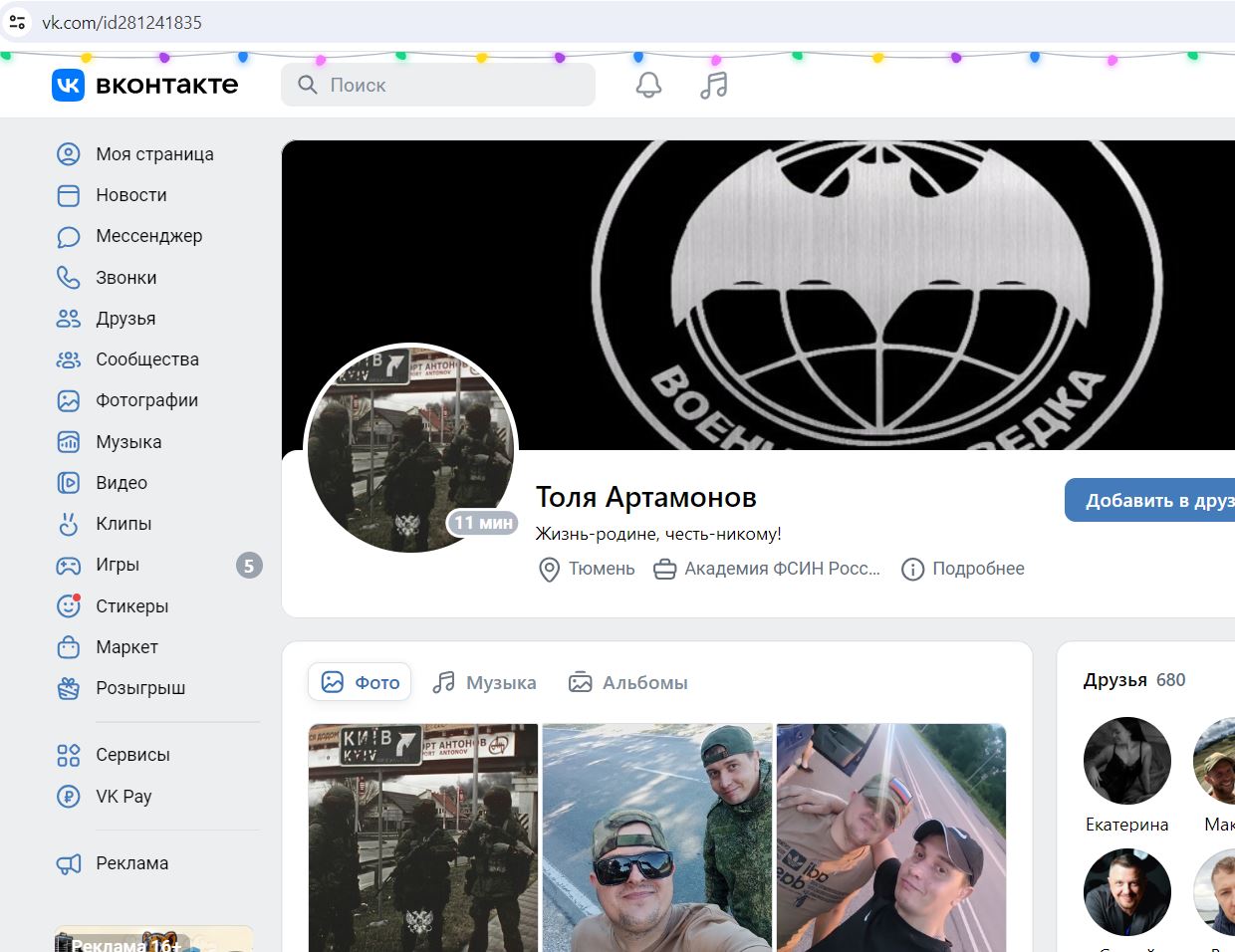This screenshot has height=952, width=1235.
Task: Click the Музыка sidebar icon
Action: tap(68, 442)
